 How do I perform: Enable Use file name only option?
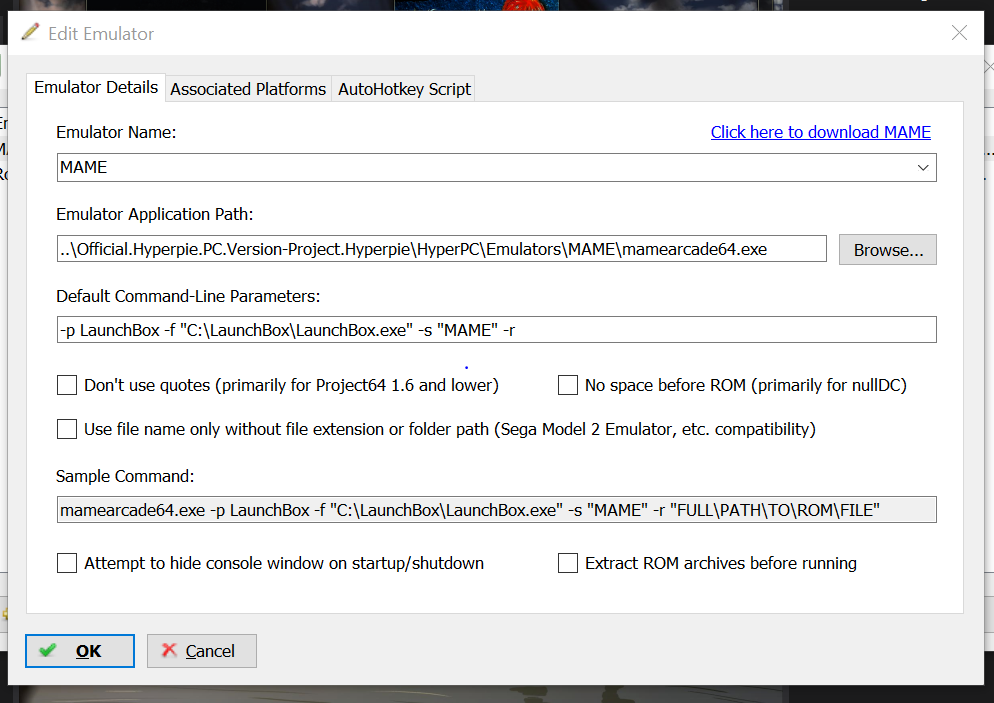pyautogui.click(x=67, y=429)
